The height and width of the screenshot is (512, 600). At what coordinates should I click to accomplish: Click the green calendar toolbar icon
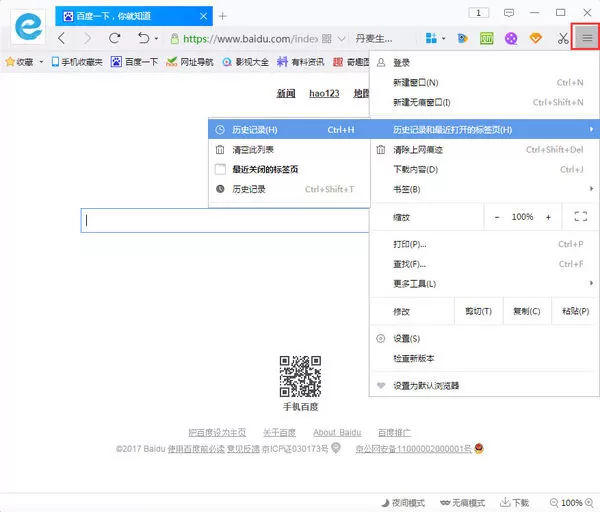coord(486,38)
